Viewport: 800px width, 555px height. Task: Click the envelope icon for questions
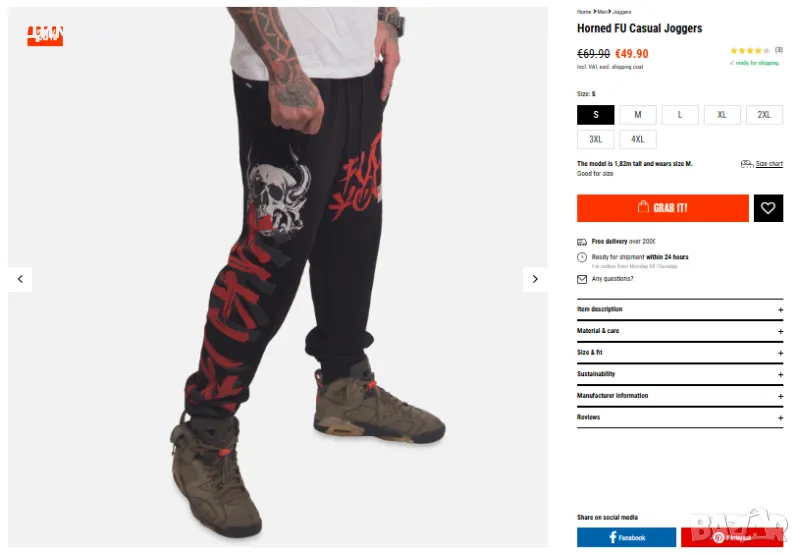(582, 279)
